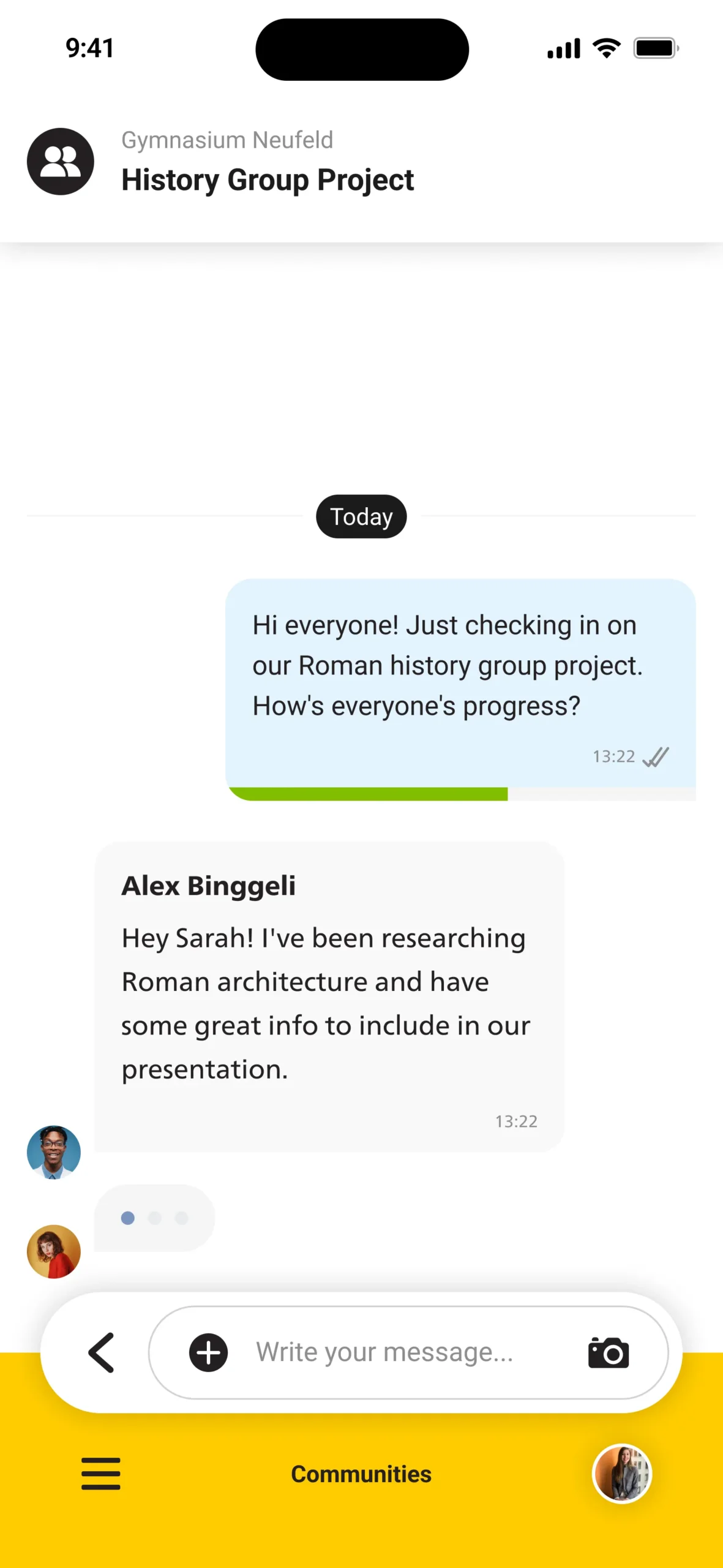723x1568 pixels.
Task: Select the Communities tab label
Action: click(361, 1474)
